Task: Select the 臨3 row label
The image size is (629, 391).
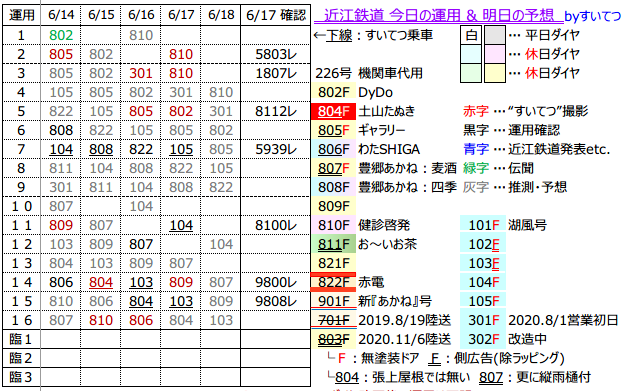Action: [x=22, y=377]
